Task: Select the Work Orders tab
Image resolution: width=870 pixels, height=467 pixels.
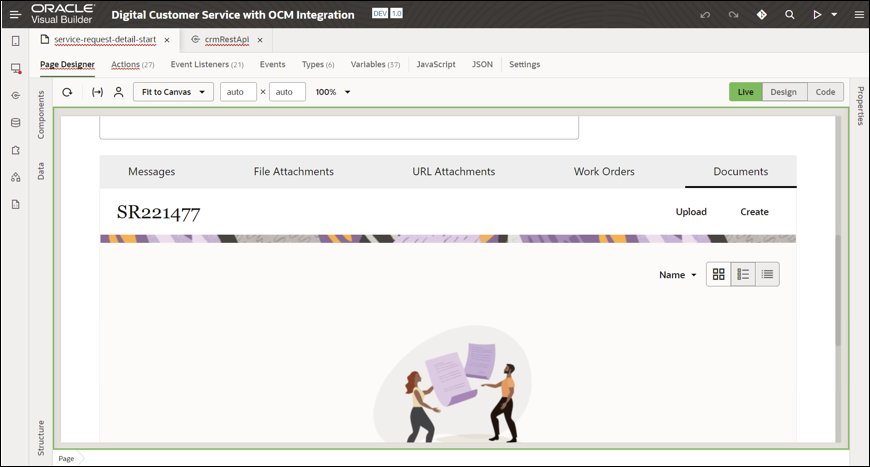Action: point(604,171)
